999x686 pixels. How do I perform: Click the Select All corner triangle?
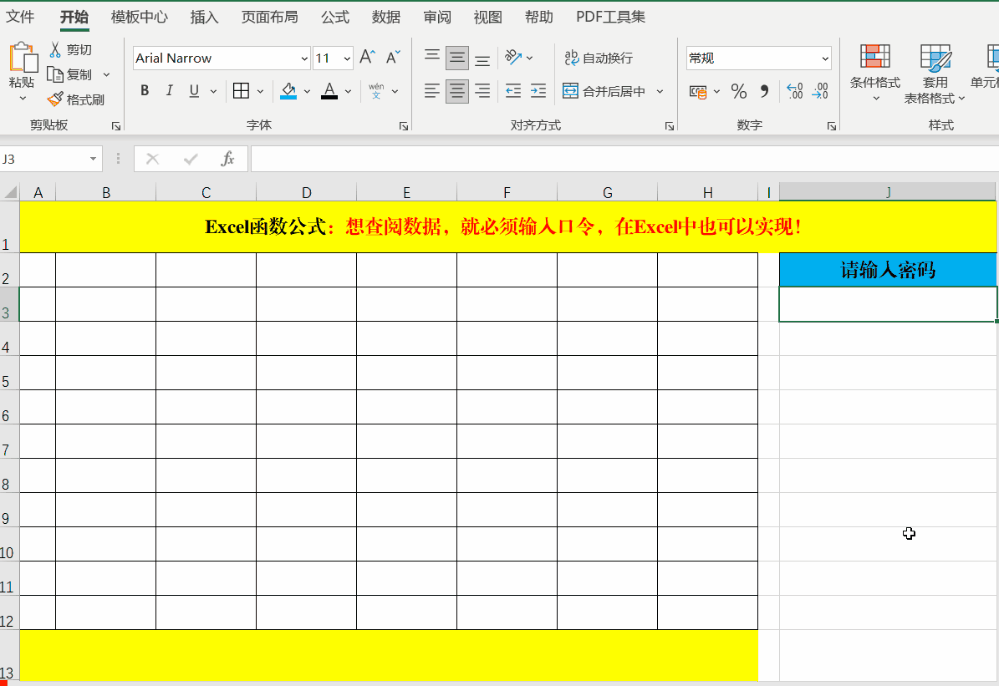(10, 192)
